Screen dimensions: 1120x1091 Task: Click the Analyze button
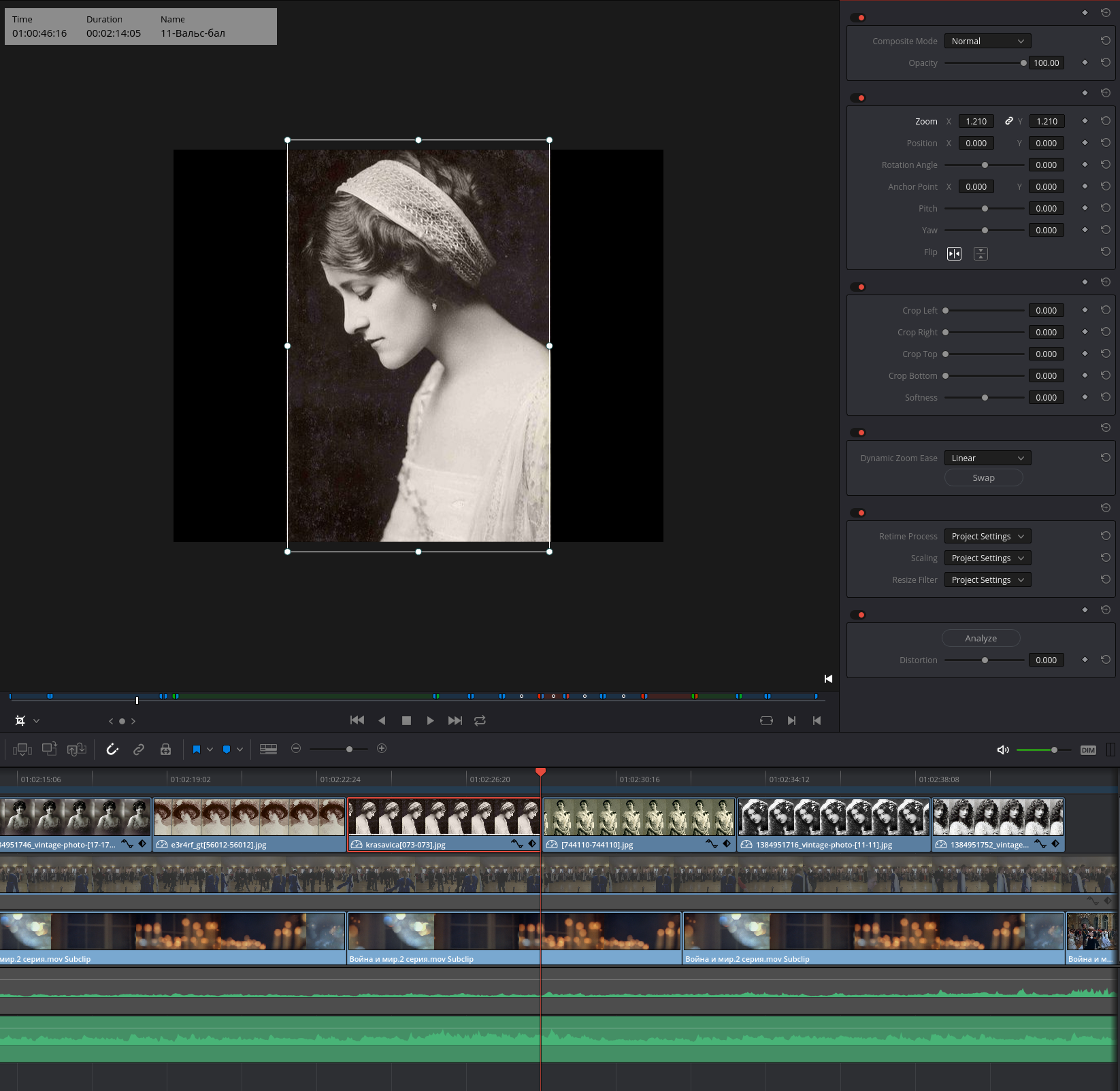(x=981, y=638)
